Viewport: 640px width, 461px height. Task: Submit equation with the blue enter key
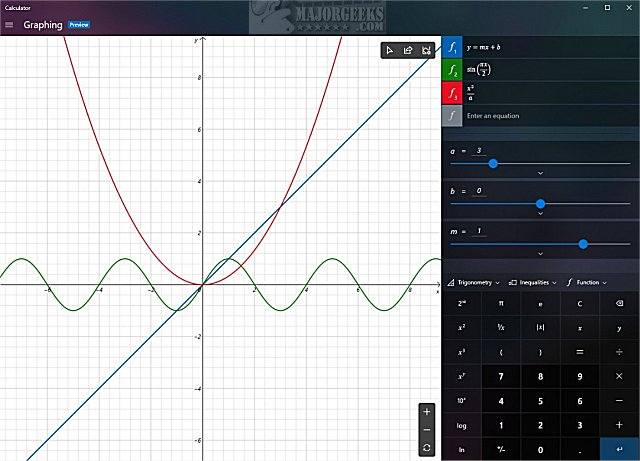(619, 449)
